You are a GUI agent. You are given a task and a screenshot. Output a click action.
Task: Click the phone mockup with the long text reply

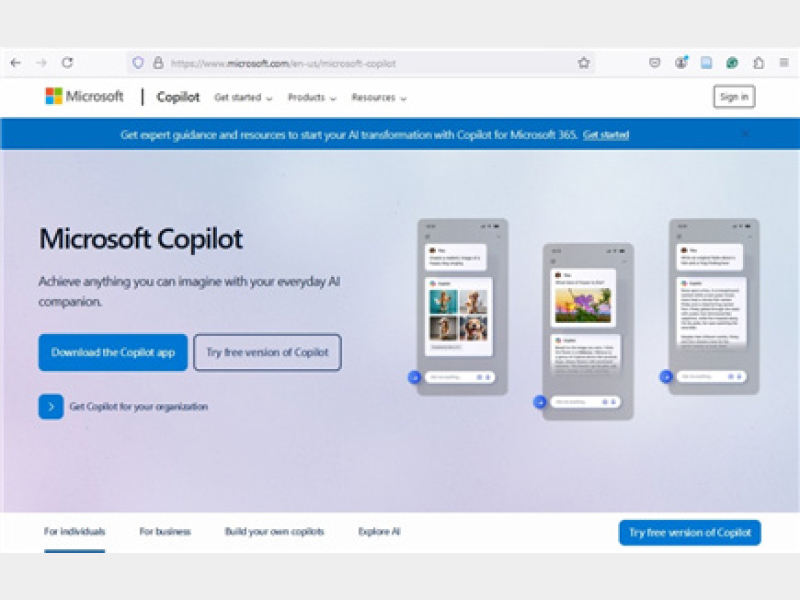point(714,307)
